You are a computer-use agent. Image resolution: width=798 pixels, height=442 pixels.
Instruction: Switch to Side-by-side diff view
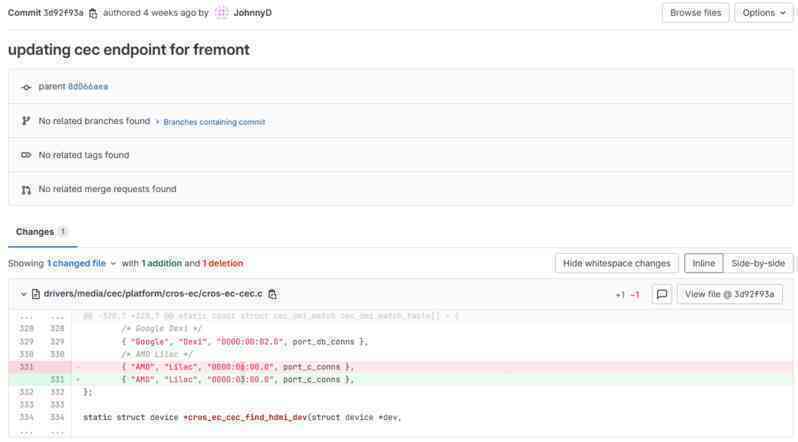tap(758, 263)
